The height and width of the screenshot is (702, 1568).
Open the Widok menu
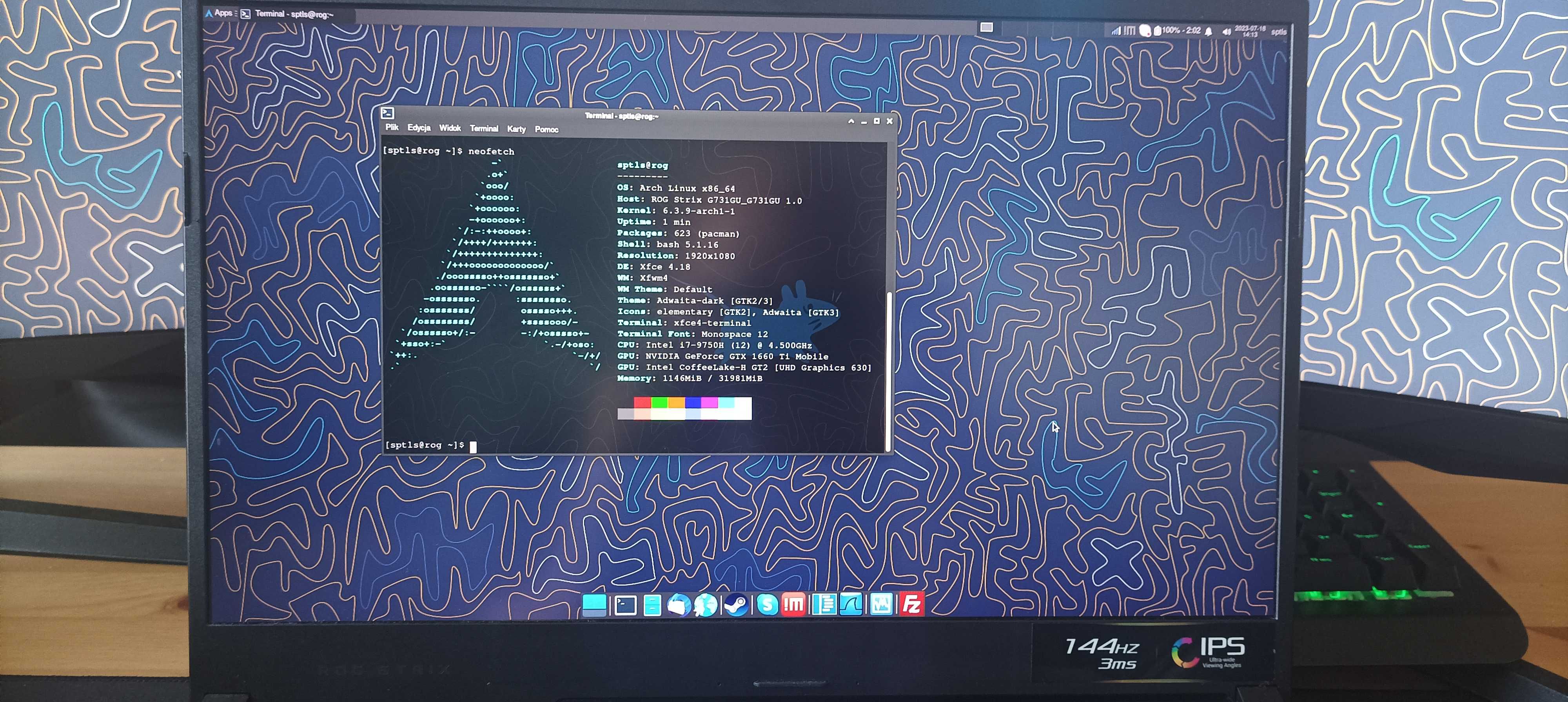pyautogui.click(x=450, y=128)
